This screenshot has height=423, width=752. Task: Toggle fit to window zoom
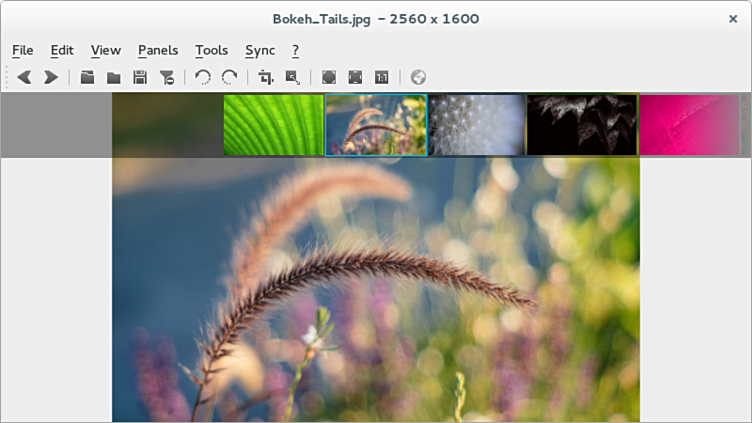pos(329,77)
